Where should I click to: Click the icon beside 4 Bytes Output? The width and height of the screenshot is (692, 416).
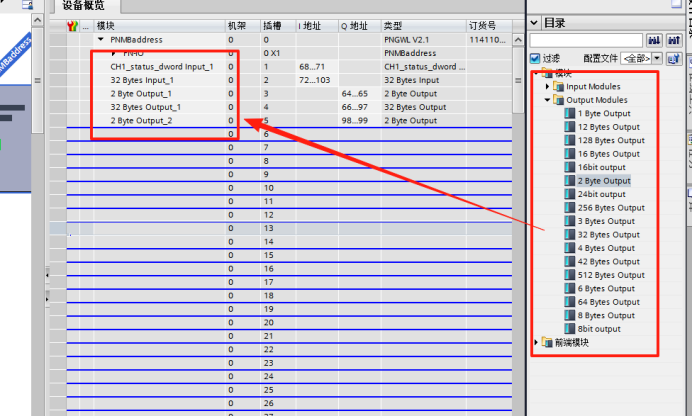[x=569, y=248]
